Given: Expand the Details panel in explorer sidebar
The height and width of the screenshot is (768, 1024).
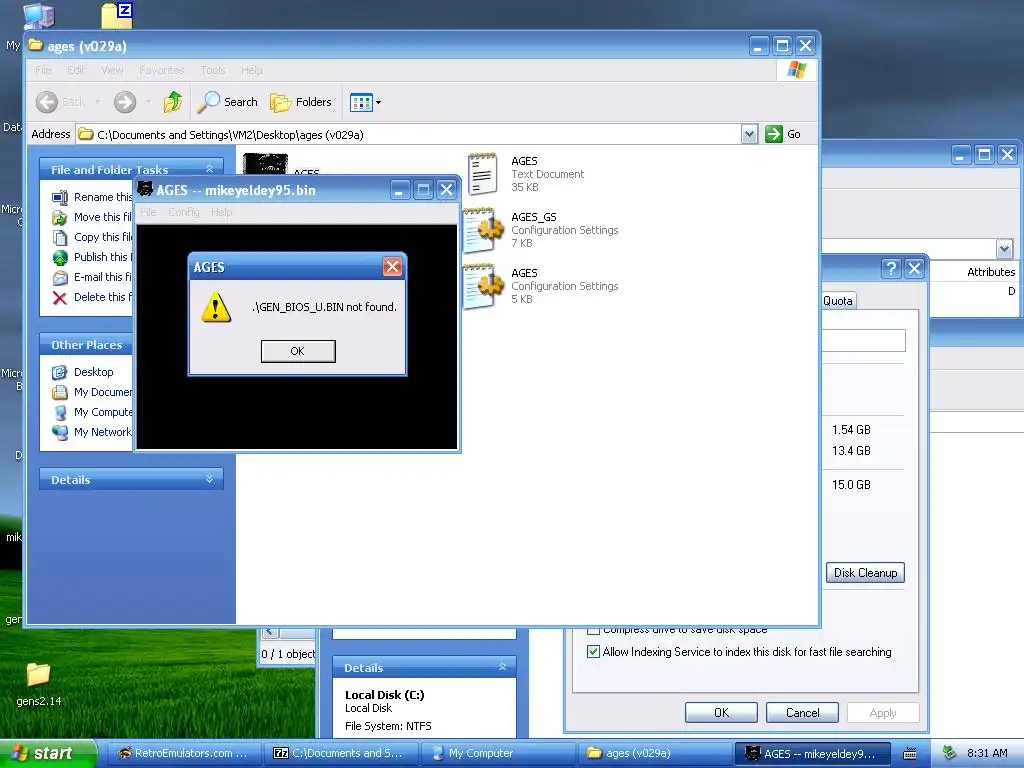Looking at the screenshot, I should (x=210, y=479).
